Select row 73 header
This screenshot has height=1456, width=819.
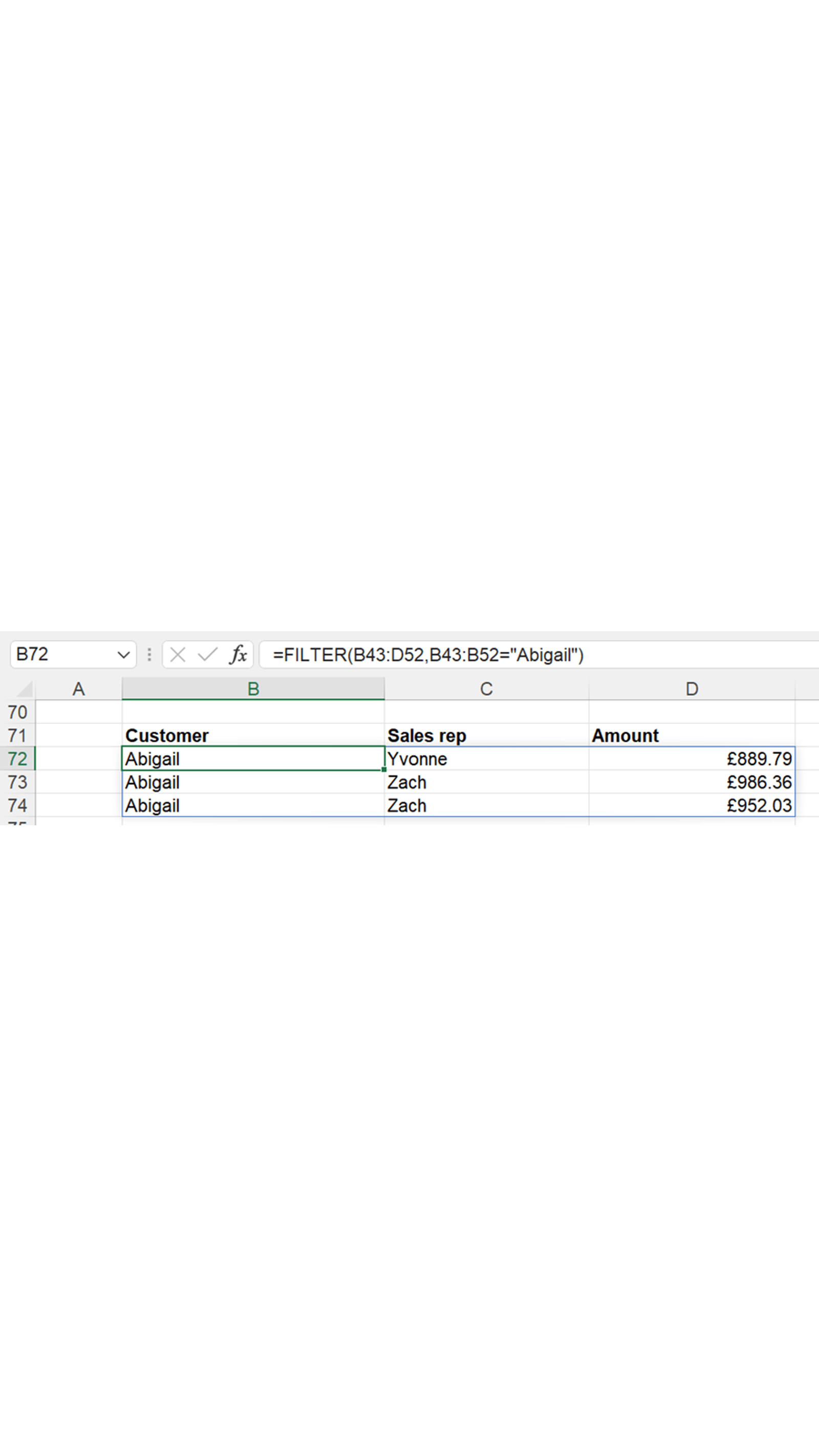tap(17, 782)
